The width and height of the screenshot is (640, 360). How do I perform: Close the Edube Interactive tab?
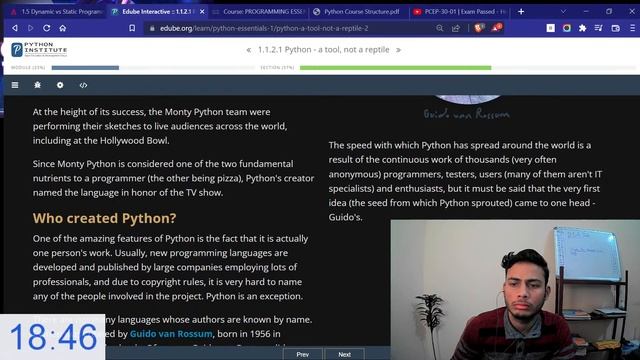pyautogui.click(x=202, y=12)
